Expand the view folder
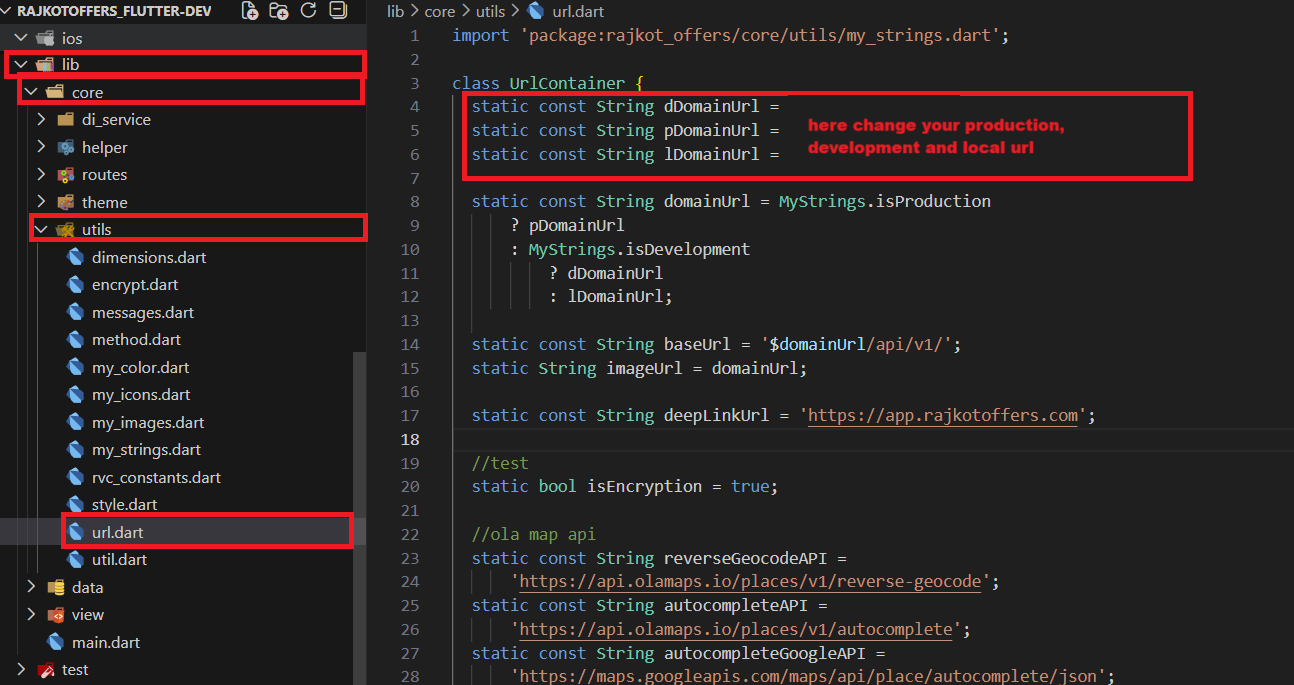 (31, 615)
